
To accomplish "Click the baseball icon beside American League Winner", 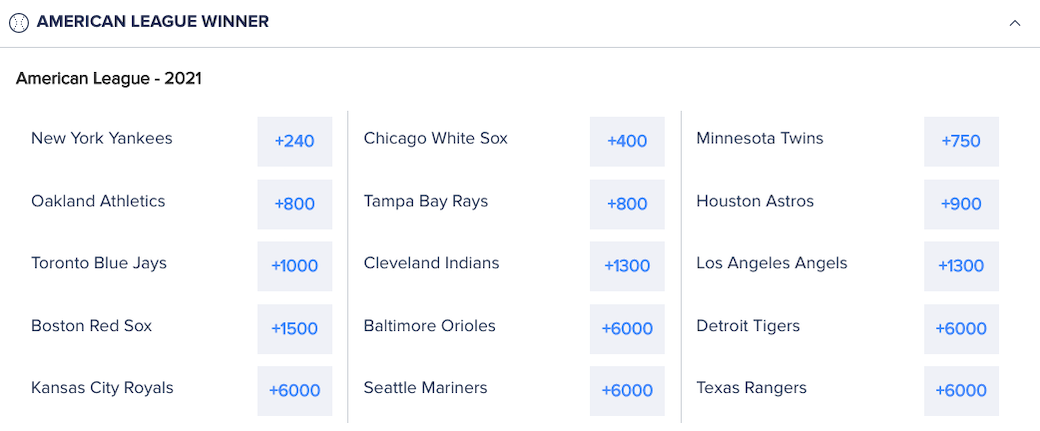I will click(19, 22).
